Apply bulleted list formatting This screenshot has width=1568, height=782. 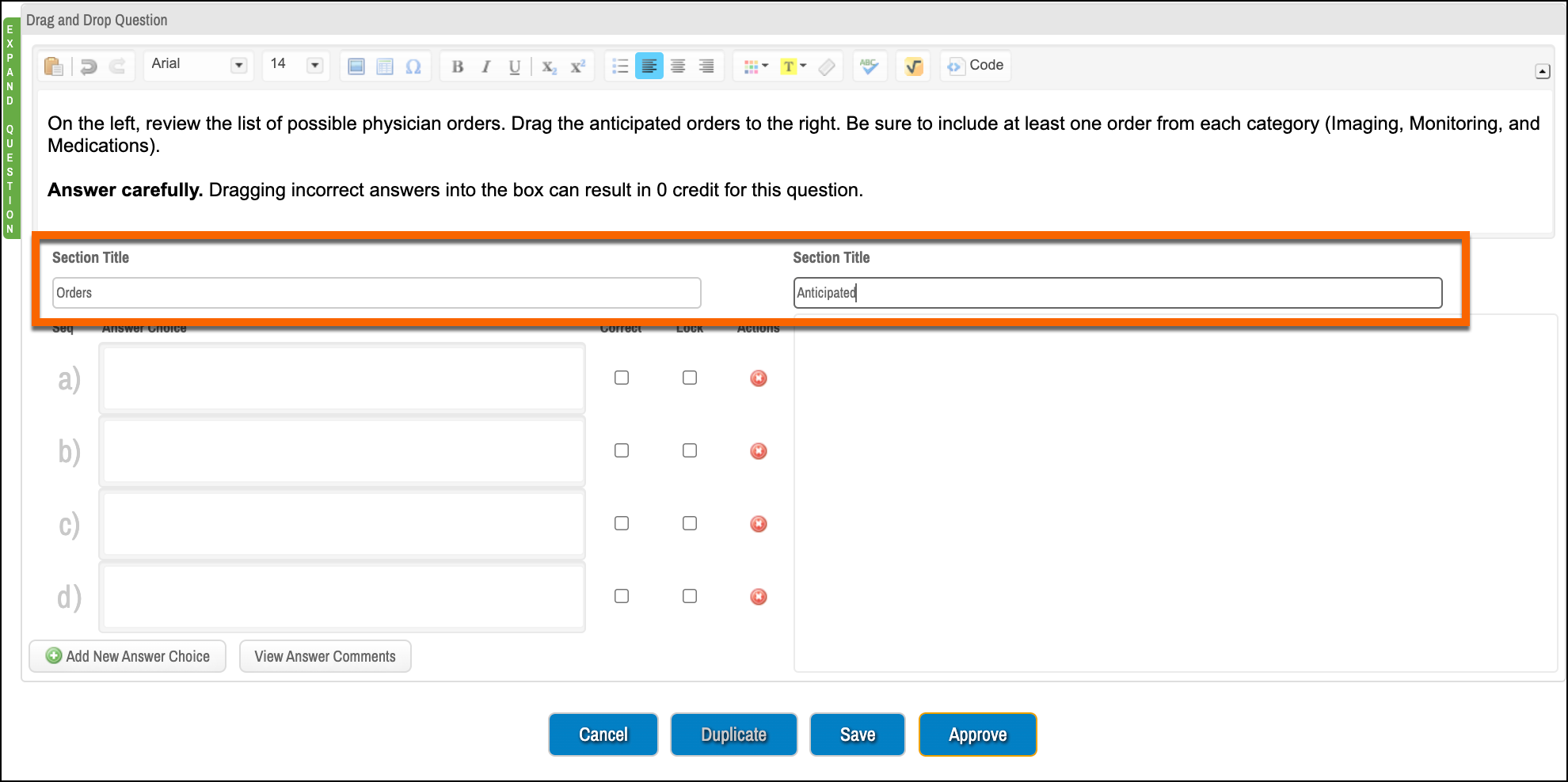pyautogui.click(x=620, y=66)
